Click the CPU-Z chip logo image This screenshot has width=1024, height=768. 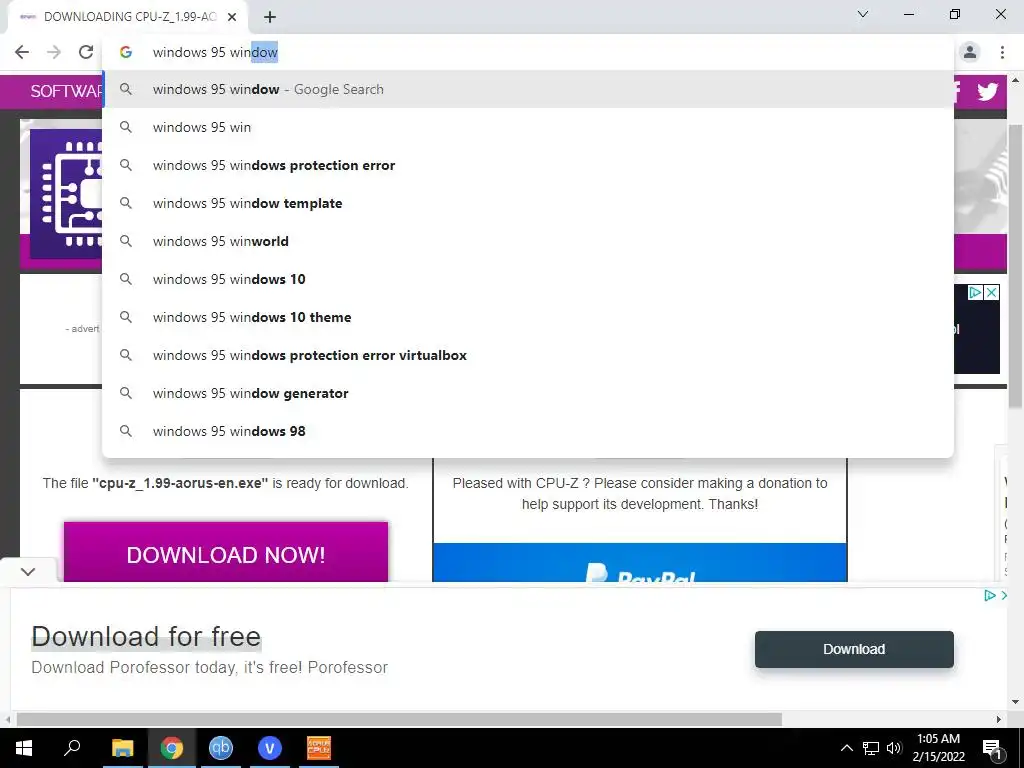(x=66, y=194)
